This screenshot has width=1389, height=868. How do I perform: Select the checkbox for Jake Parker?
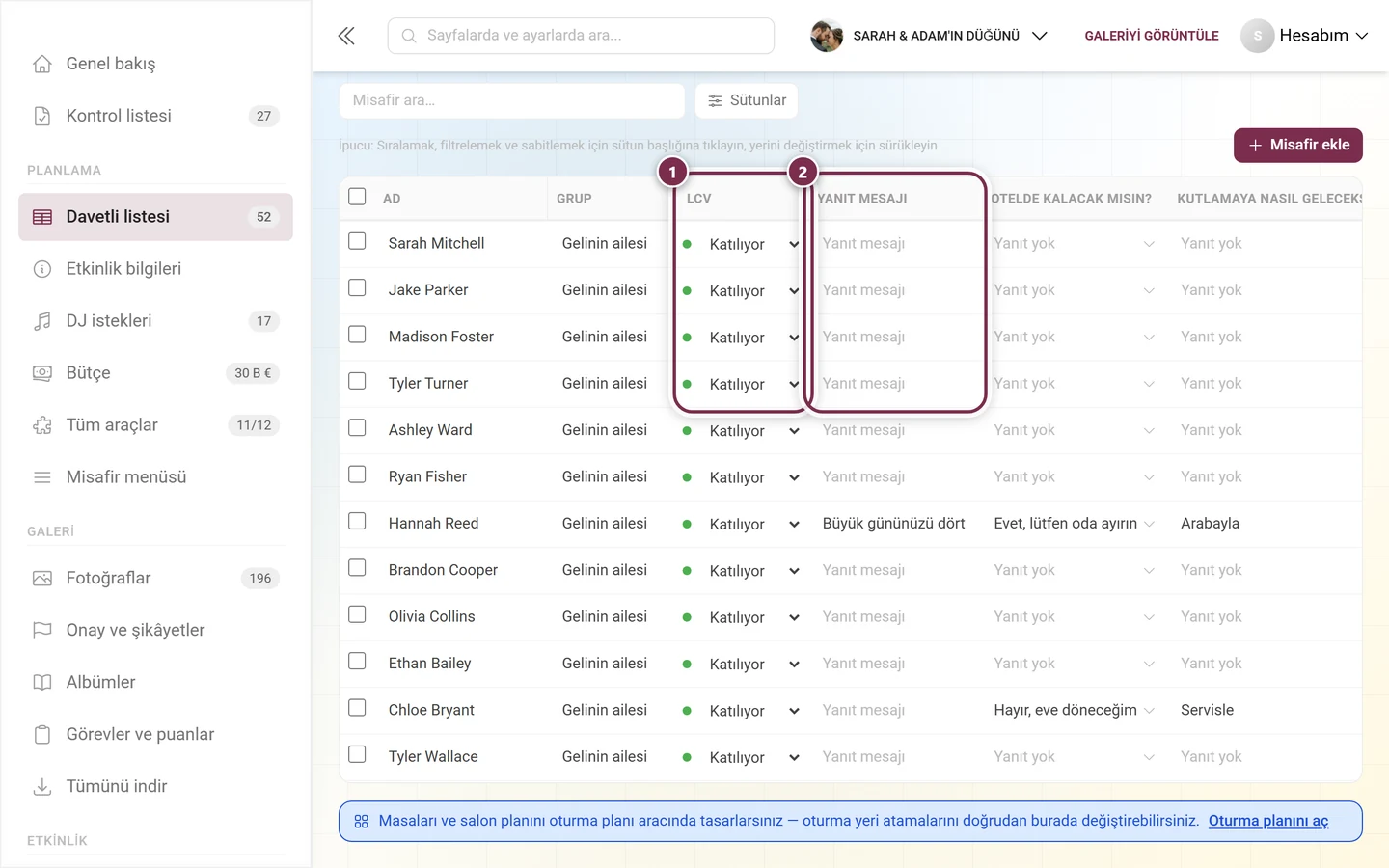point(357,287)
